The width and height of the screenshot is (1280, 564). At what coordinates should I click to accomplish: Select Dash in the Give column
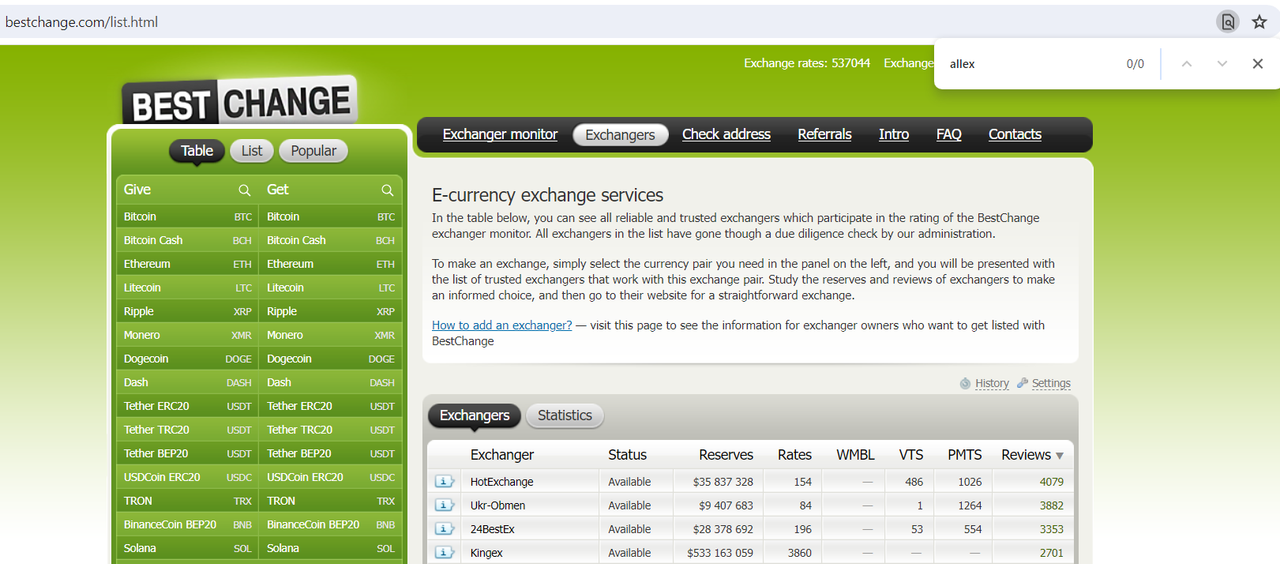coord(188,383)
